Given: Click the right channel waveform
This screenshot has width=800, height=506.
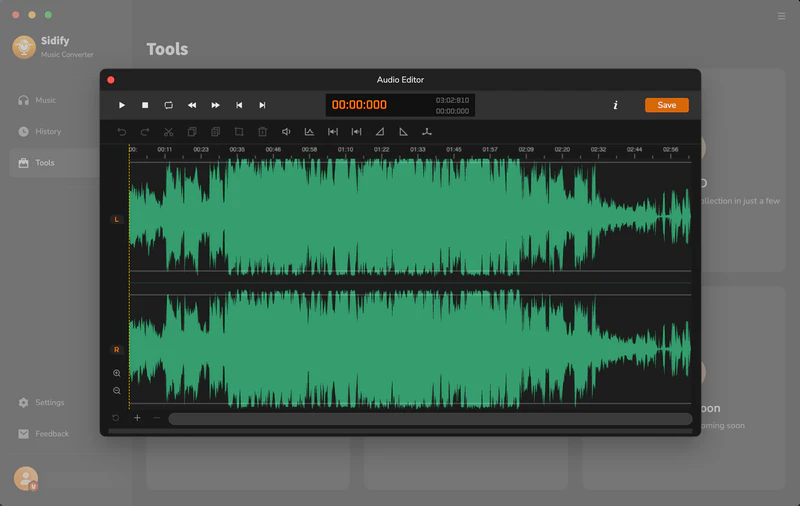Looking at the screenshot, I should pos(410,348).
